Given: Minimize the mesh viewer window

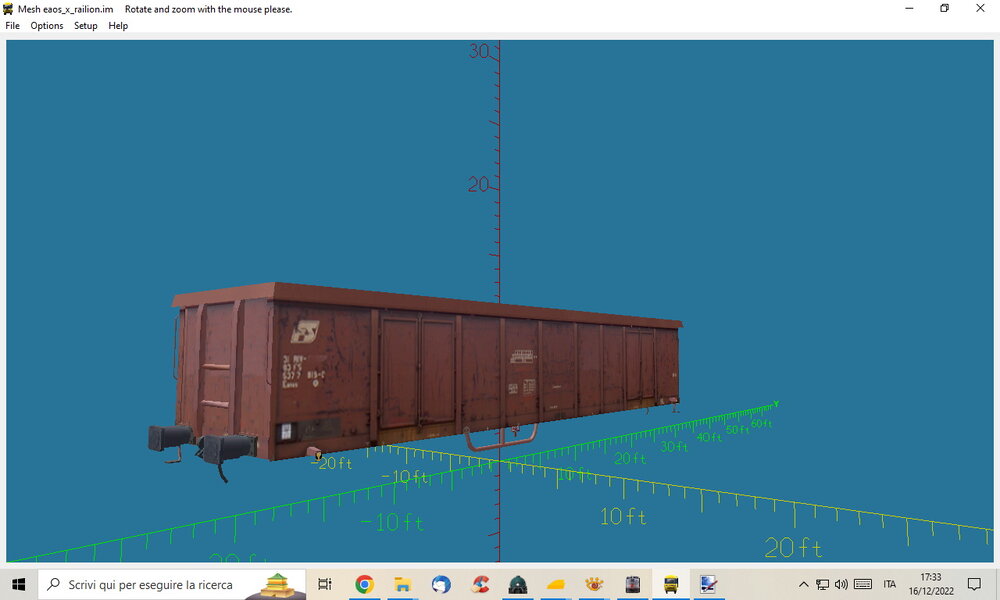Looking at the screenshot, I should click(x=909, y=8).
